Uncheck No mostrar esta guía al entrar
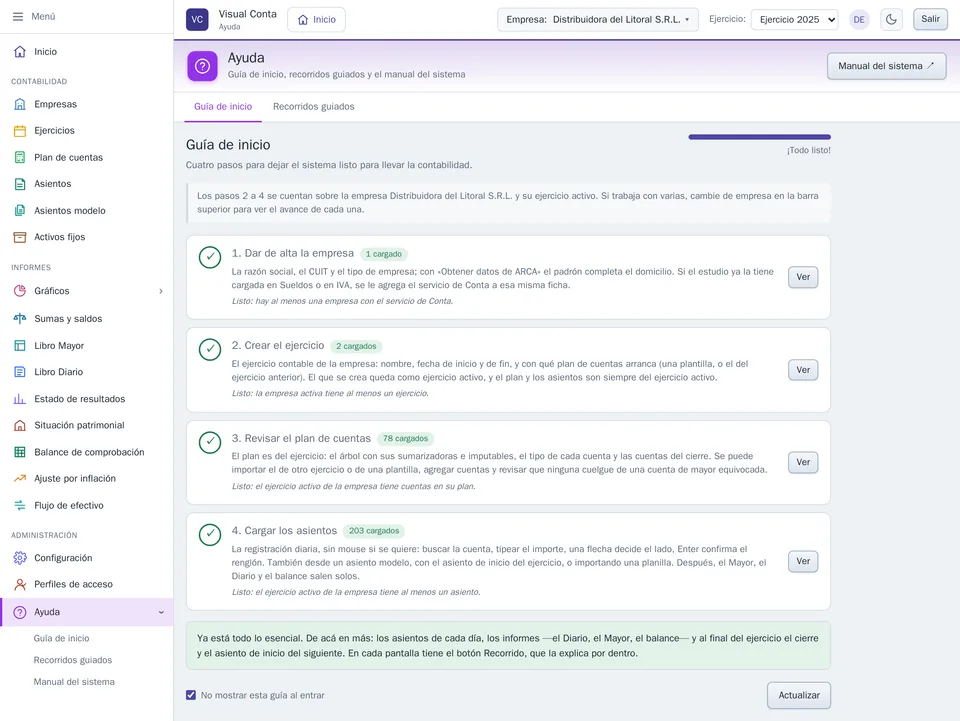The width and height of the screenshot is (960, 721). (x=191, y=695)
